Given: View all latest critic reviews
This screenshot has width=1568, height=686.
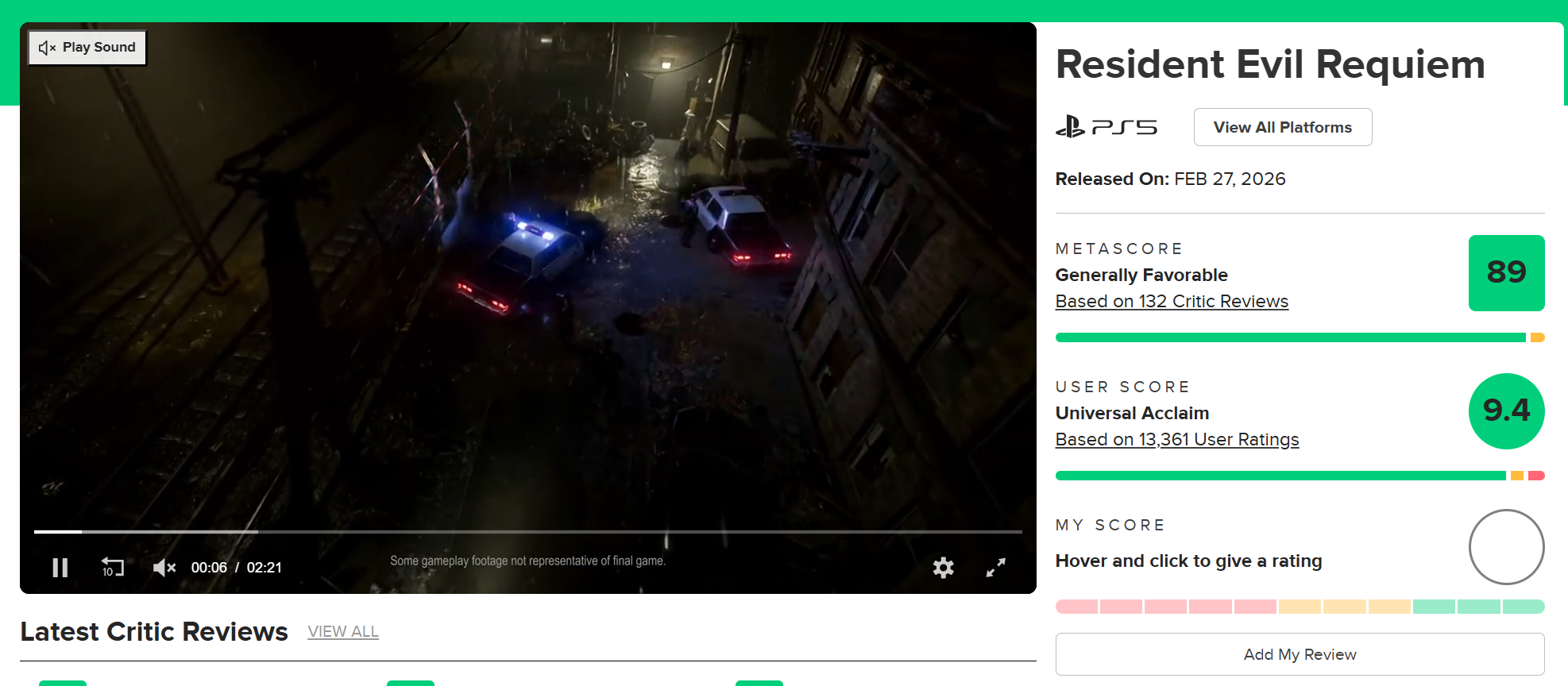Looking at the screenshot, I should tap(343, 632).
